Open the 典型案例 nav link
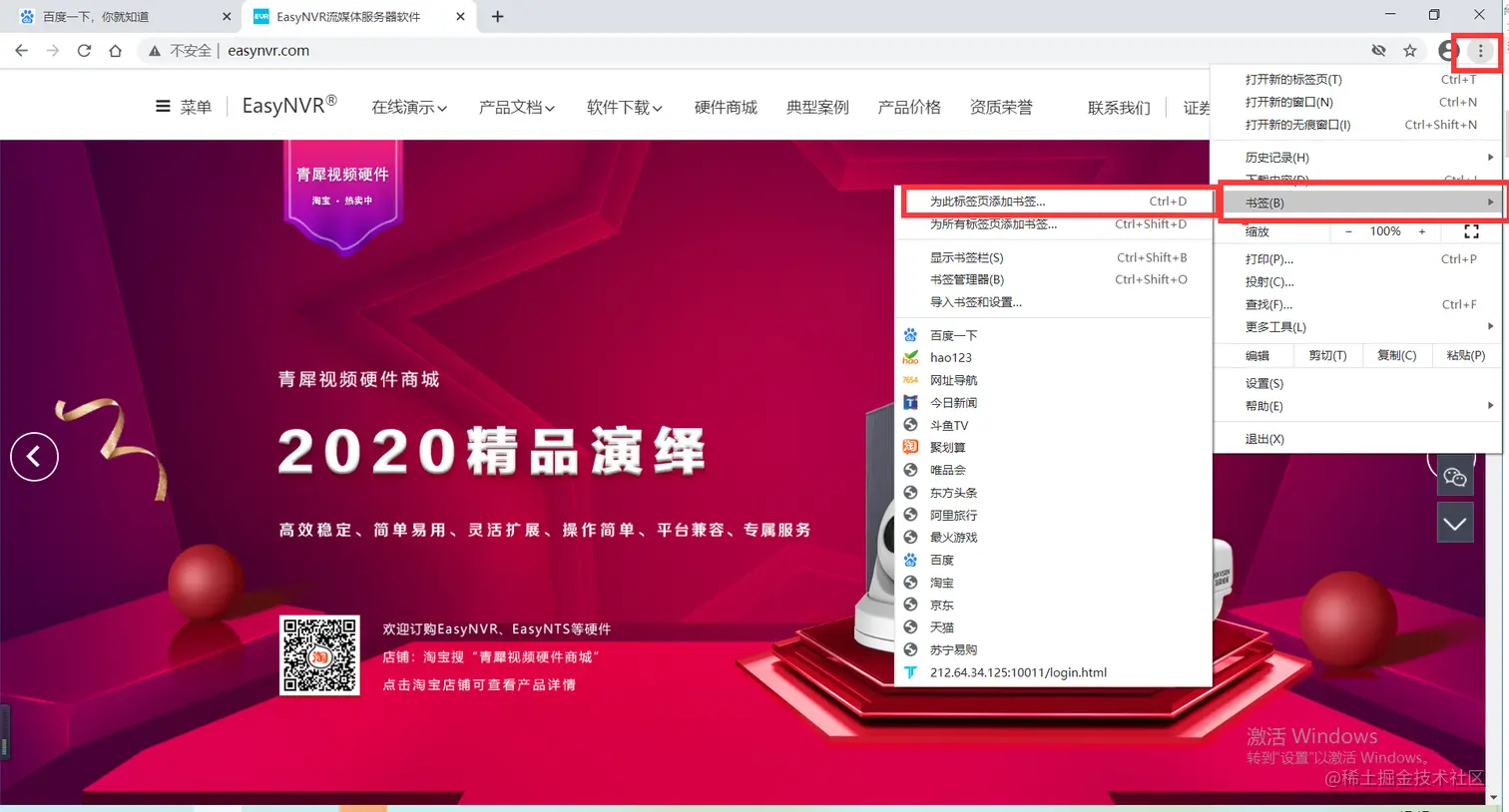This screenshot has width=1509, height=812. [x=817, y=107]
